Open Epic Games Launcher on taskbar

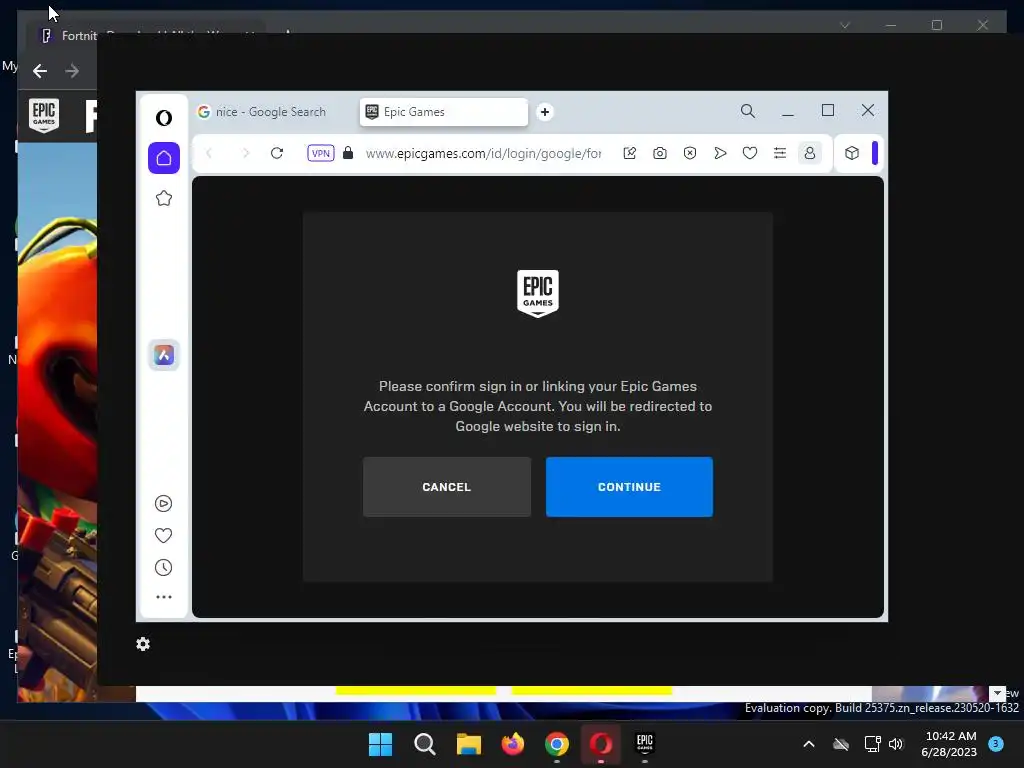pyautogui.click(x=645, y=743)
